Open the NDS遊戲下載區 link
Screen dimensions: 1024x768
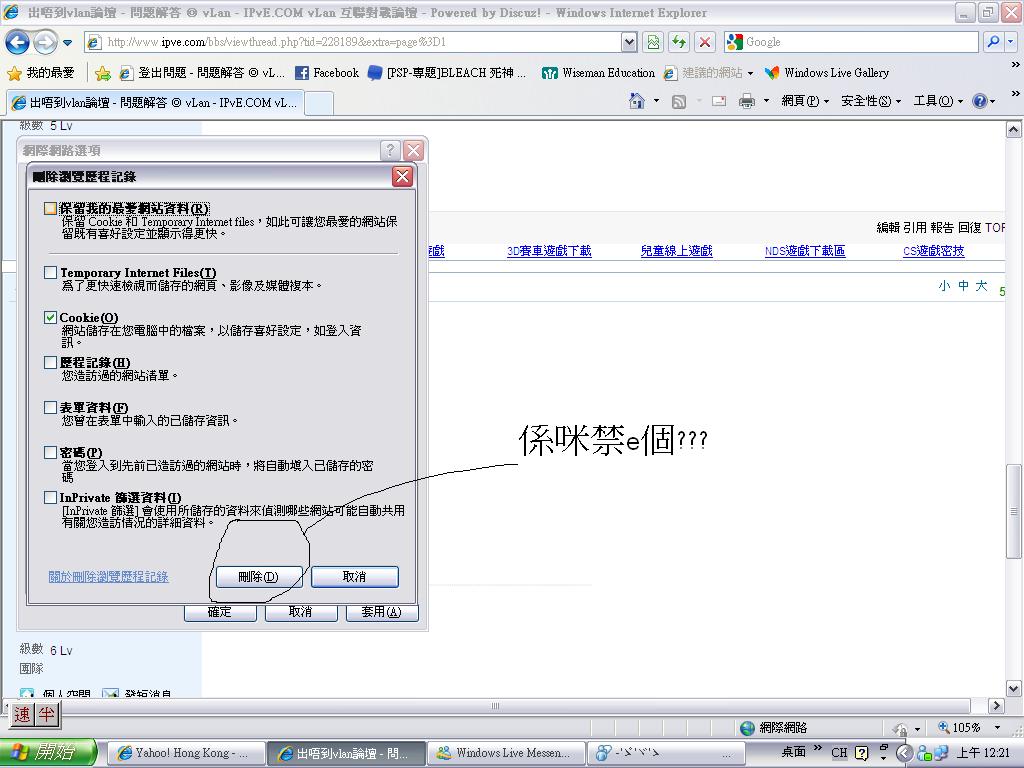click(x=805, y=251)
